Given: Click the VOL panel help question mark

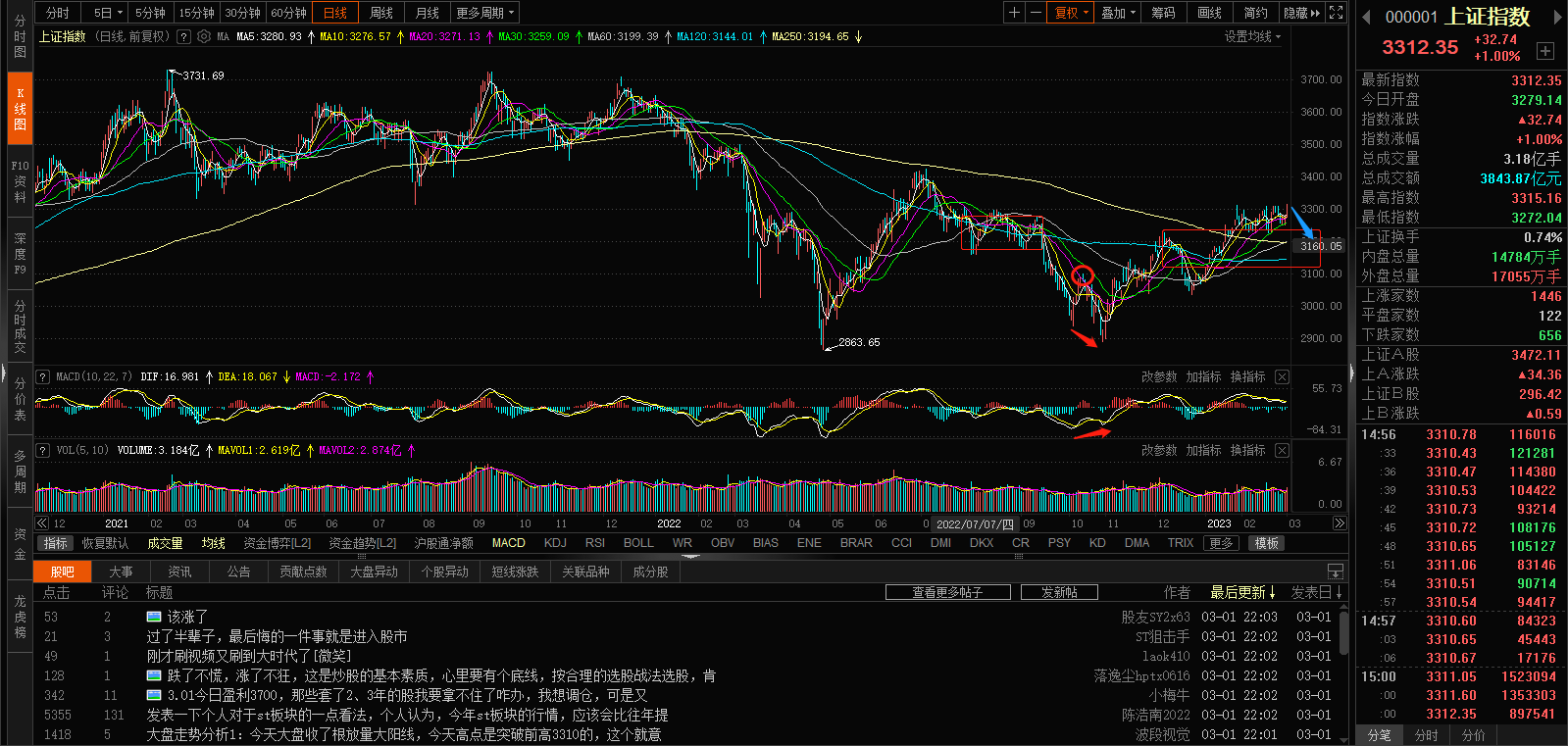Looking at the screenshot, I should pyautogui.click(x=43, y=450).
